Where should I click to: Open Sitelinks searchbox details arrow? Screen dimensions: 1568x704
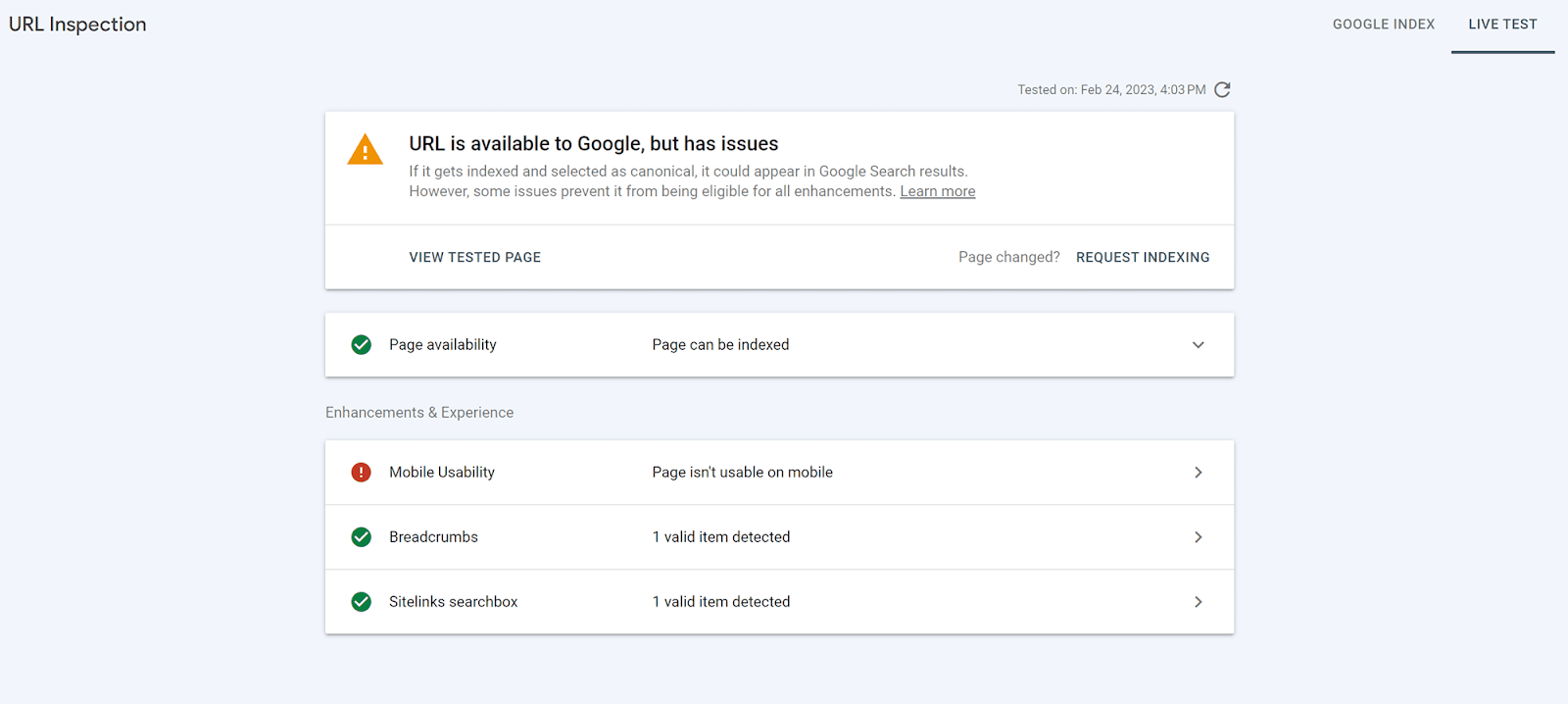(1198, 601)
